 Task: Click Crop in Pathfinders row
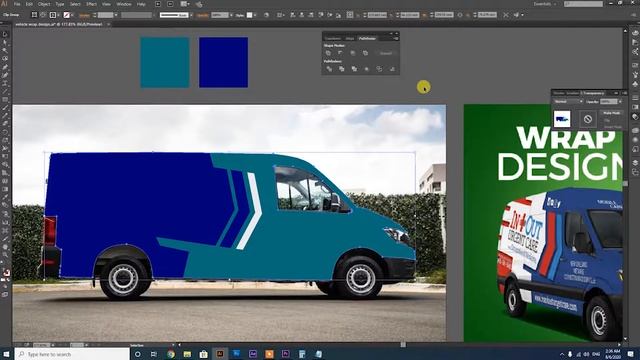[367, 69]
